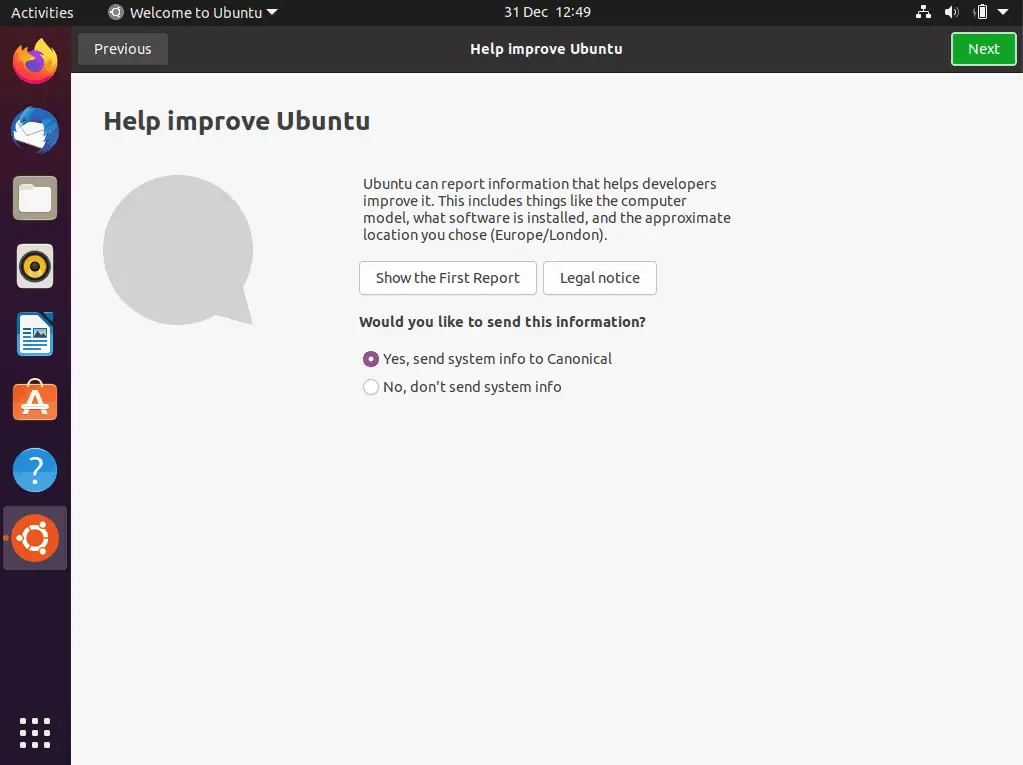Open the Help question mark icon
Screen dimensions: 1023x765
pos(35,470)
